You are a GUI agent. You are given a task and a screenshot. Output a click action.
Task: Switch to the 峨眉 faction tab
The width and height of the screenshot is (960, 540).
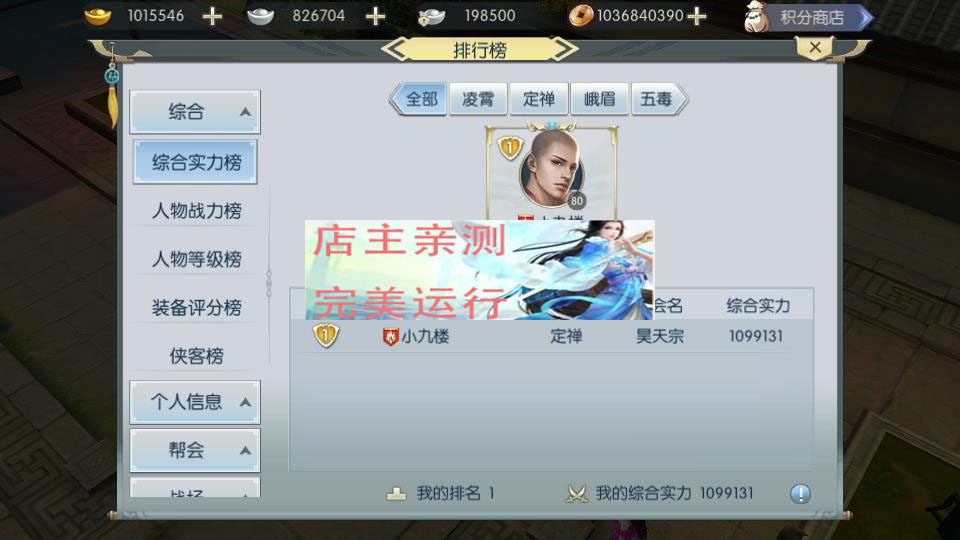coord(599,99)
